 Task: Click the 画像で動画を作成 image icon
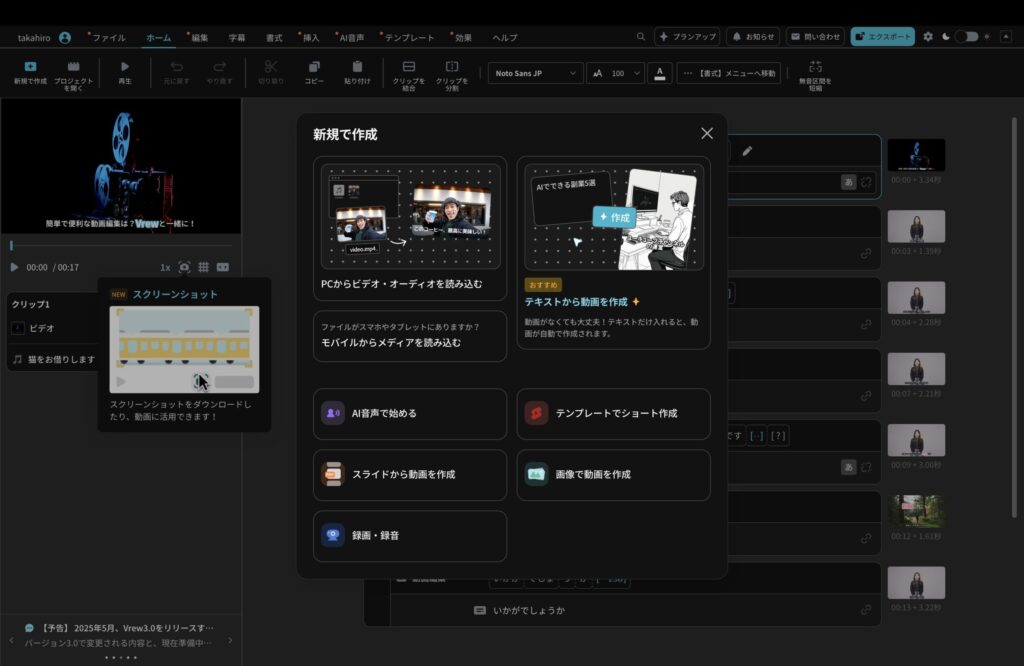point(536,474)
